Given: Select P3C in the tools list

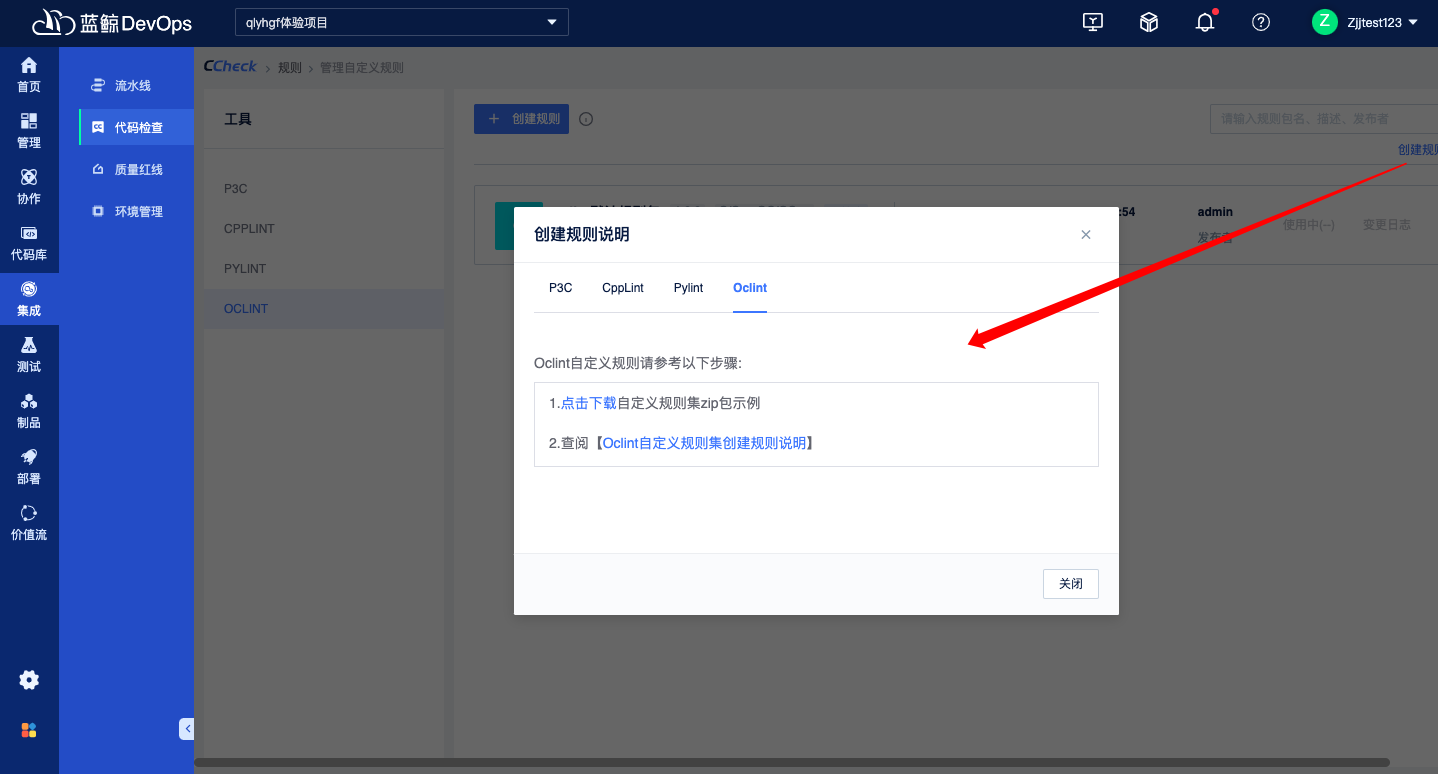Looking at the screenshot, I should point(324,188).
